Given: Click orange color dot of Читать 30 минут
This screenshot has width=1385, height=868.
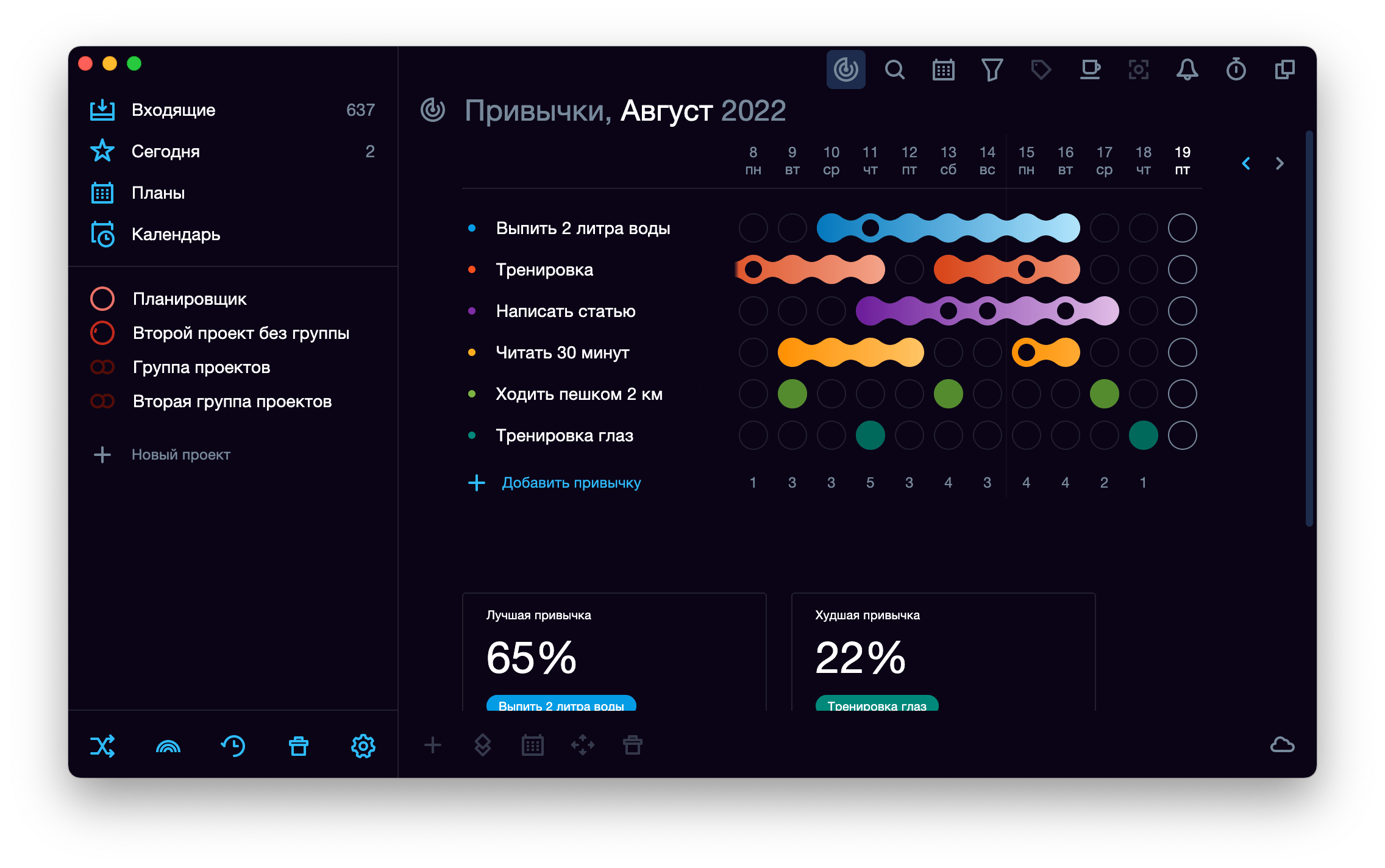Looking at the screenshot, I should (x=471, y=352).
